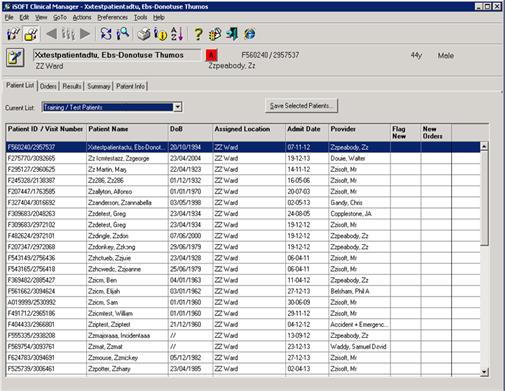Click the printer toolbar icon

[144, 34]
